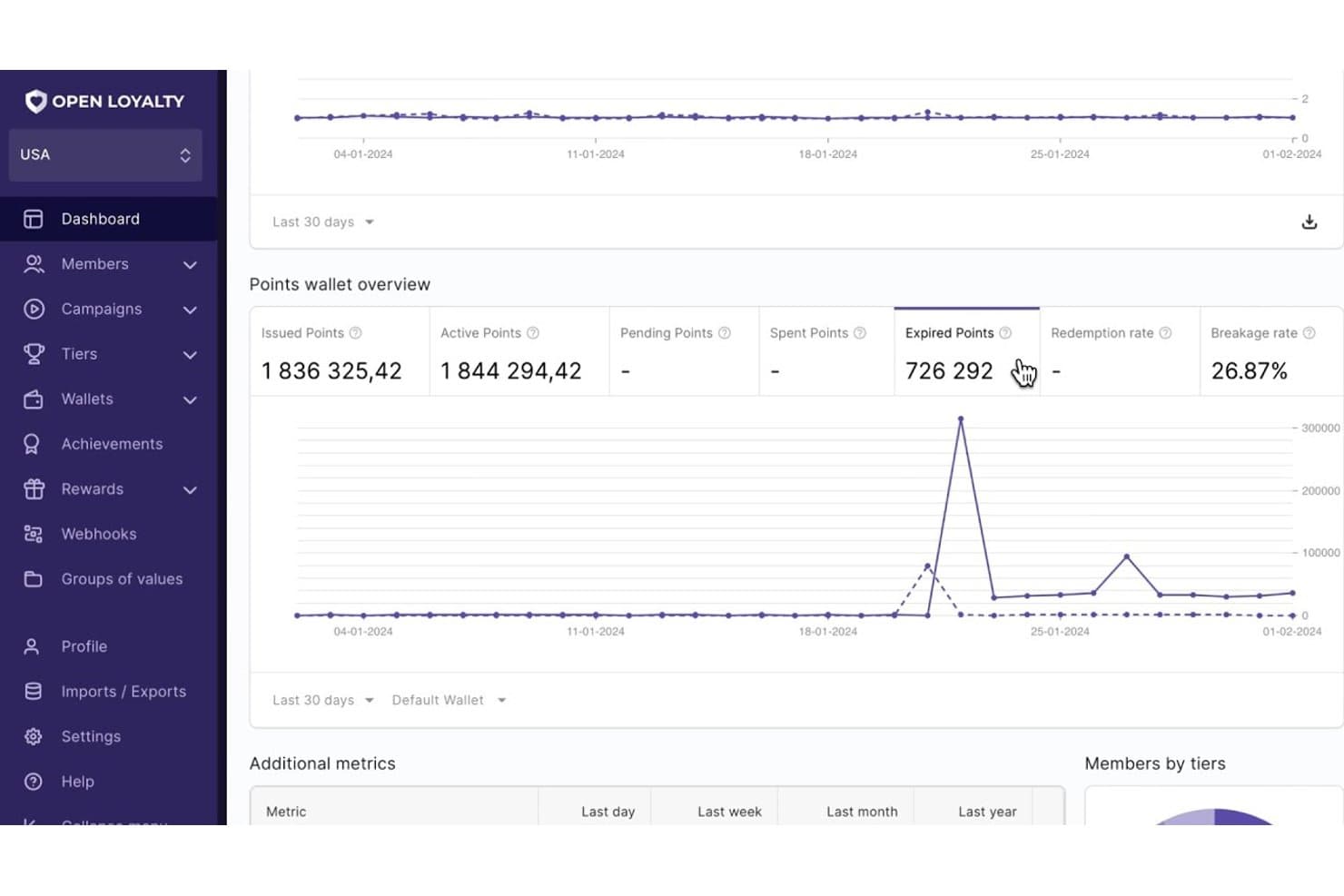Click the Webhooks icon in sidebar
The width and height of the screenshot is (1344, 896).
[x=34, y=534]
